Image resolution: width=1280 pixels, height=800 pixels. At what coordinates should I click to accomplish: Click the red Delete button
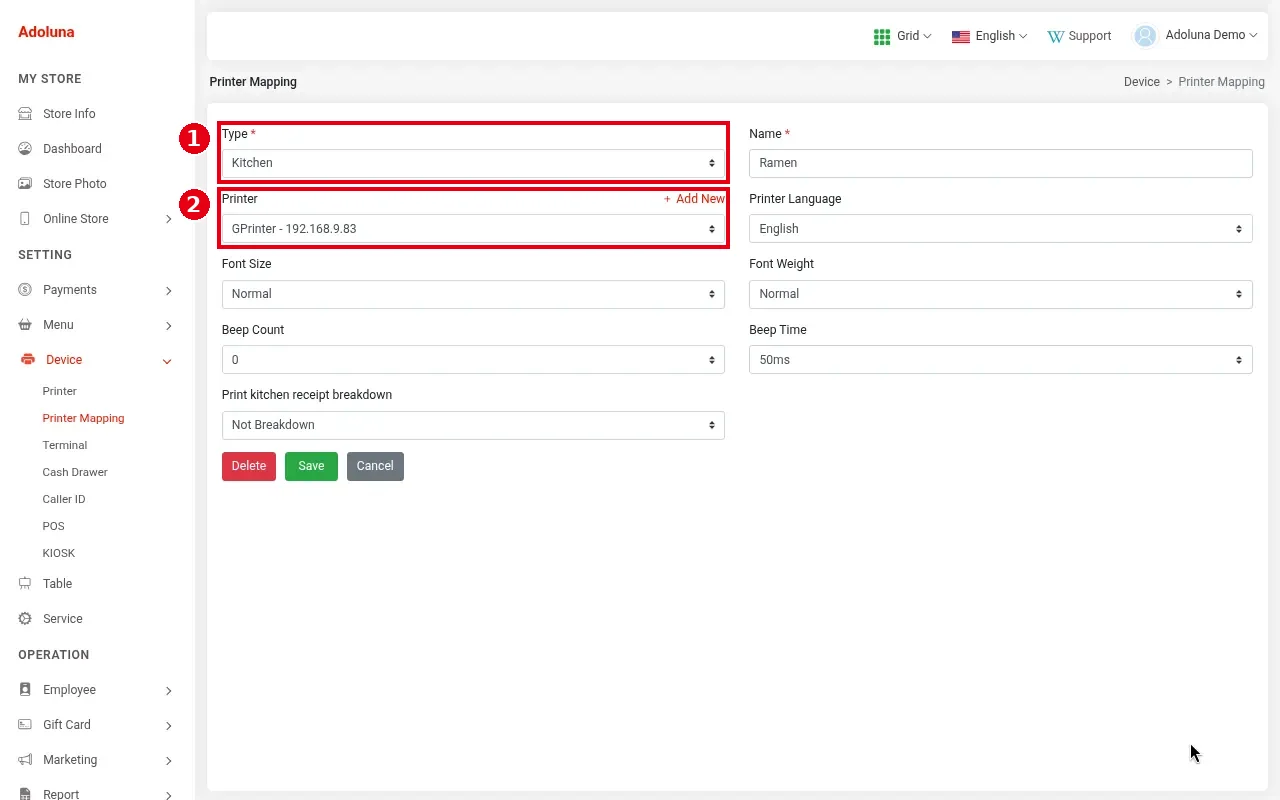249,466
